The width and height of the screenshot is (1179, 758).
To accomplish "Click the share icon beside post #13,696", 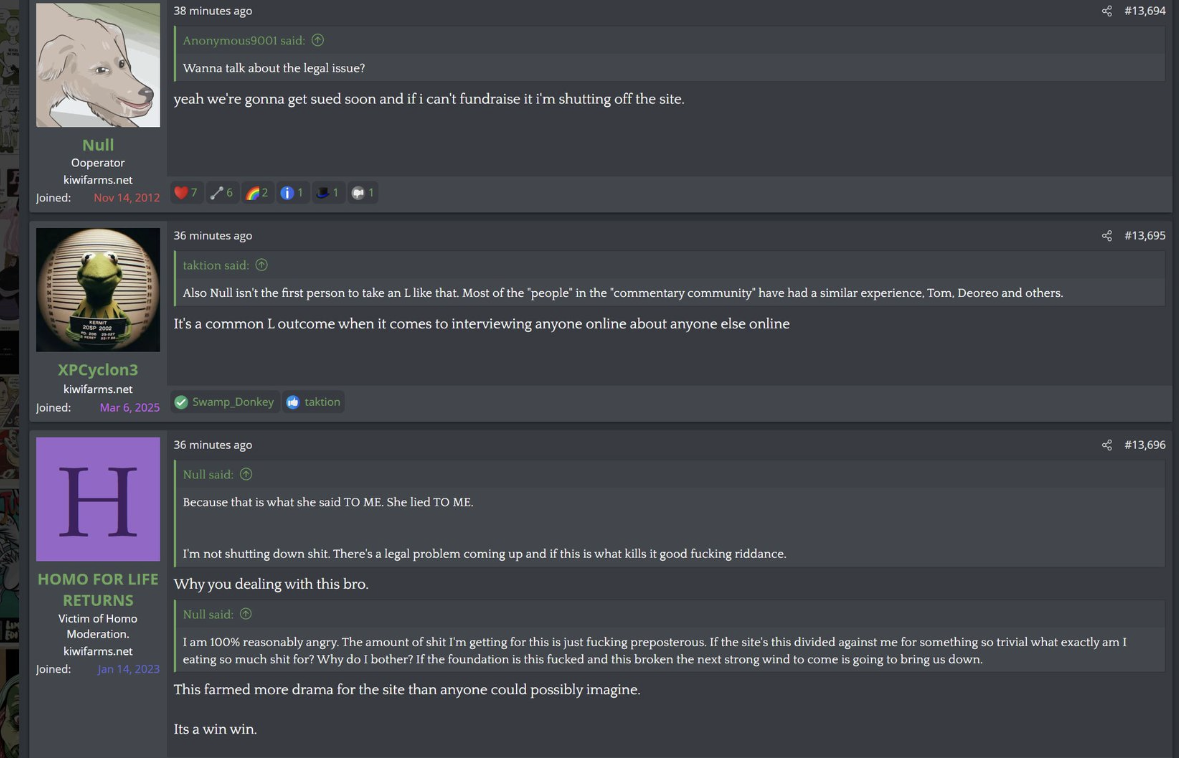I will click(1106, 445).
